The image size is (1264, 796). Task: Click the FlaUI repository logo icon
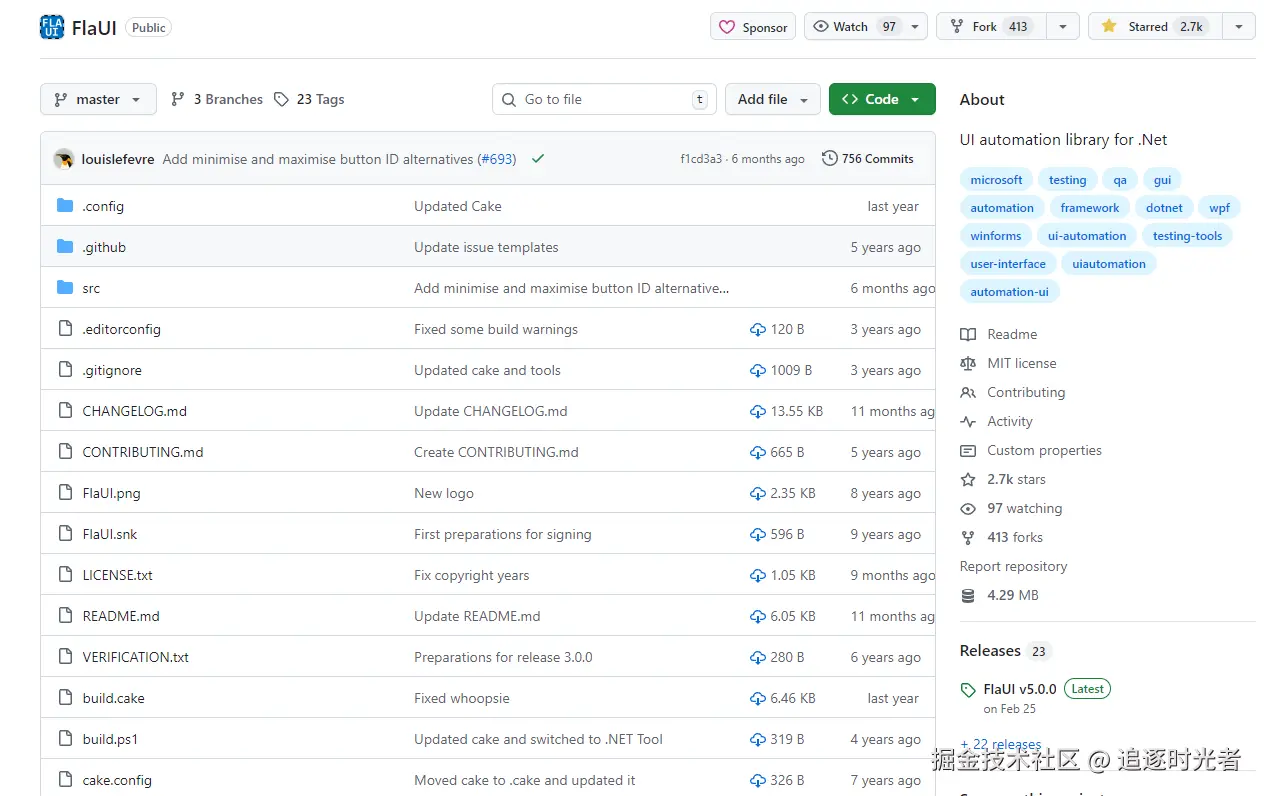52,27
